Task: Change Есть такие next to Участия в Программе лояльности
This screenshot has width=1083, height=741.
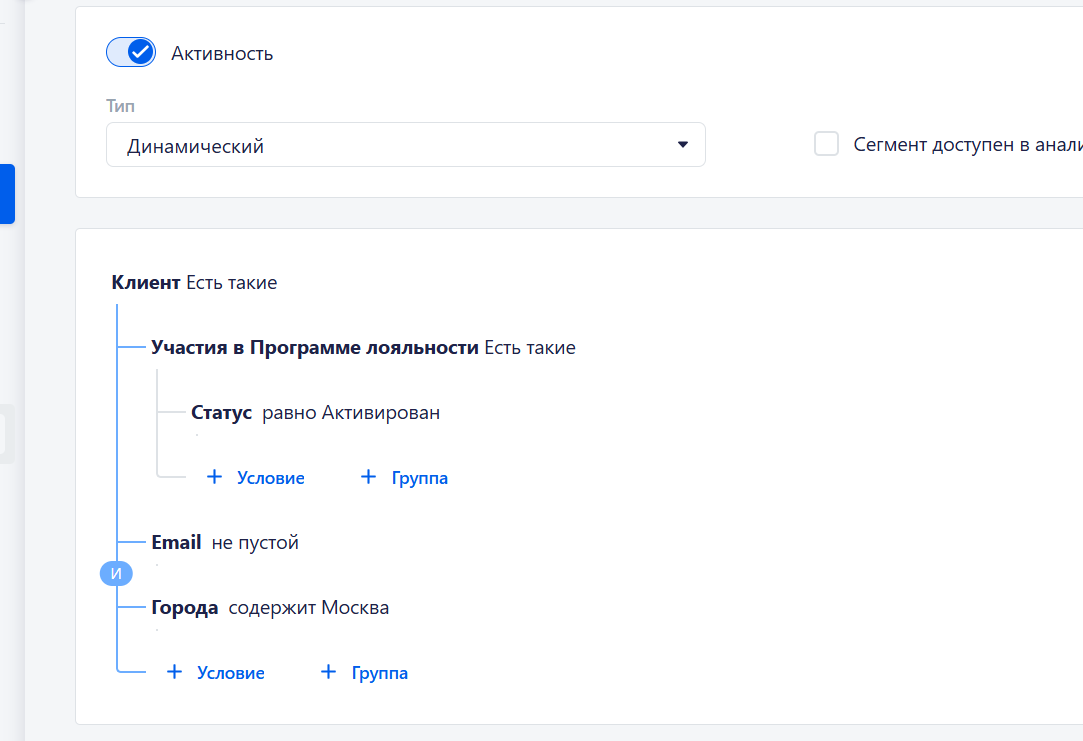Action: (530, 348)
